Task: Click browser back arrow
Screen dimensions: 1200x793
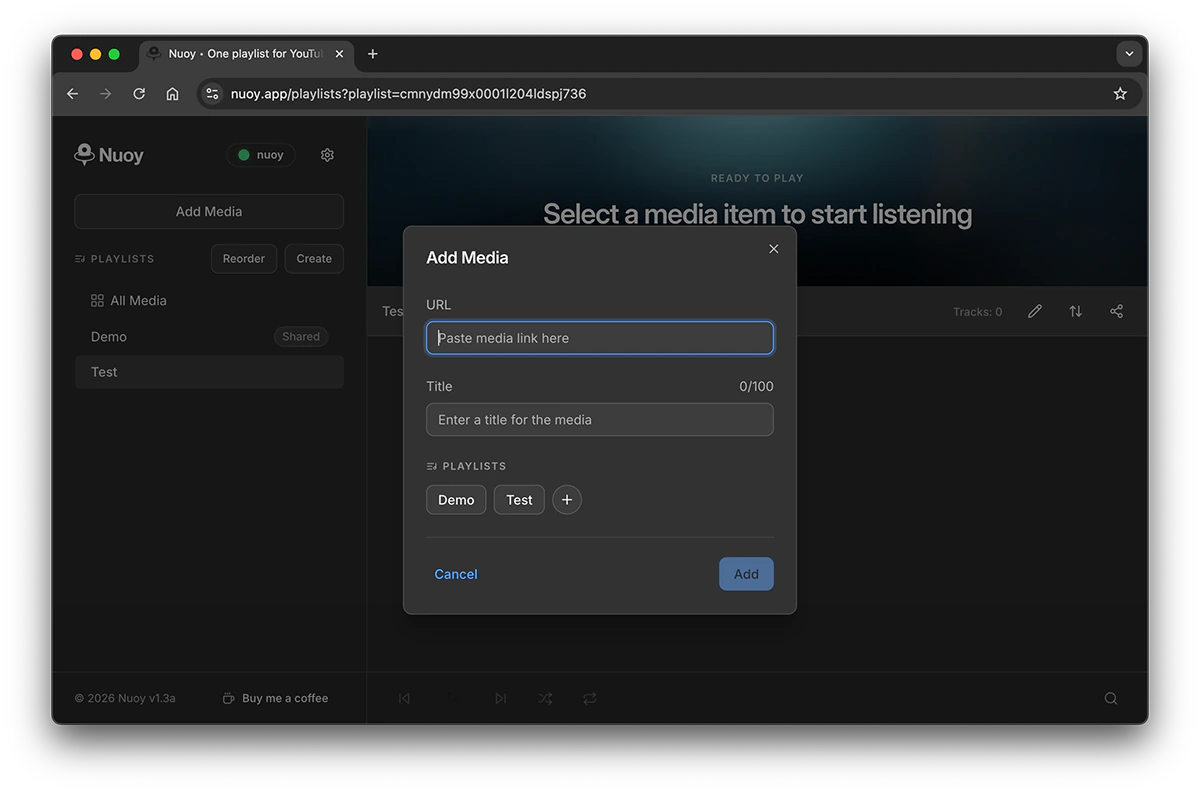Action: pyautogui.click(x=72, y=94)
